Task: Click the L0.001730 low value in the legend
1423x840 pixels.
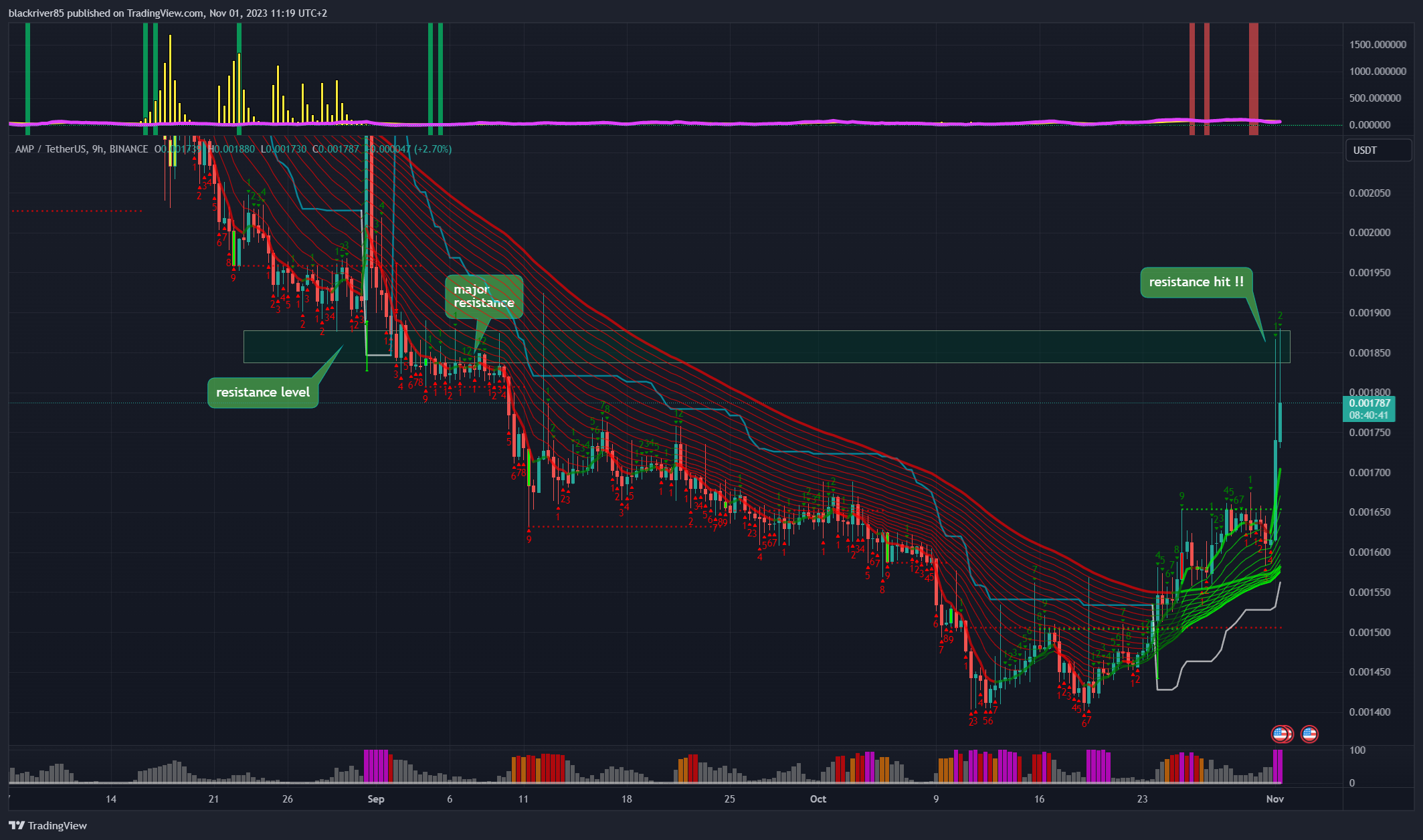Action: (283, 149)
